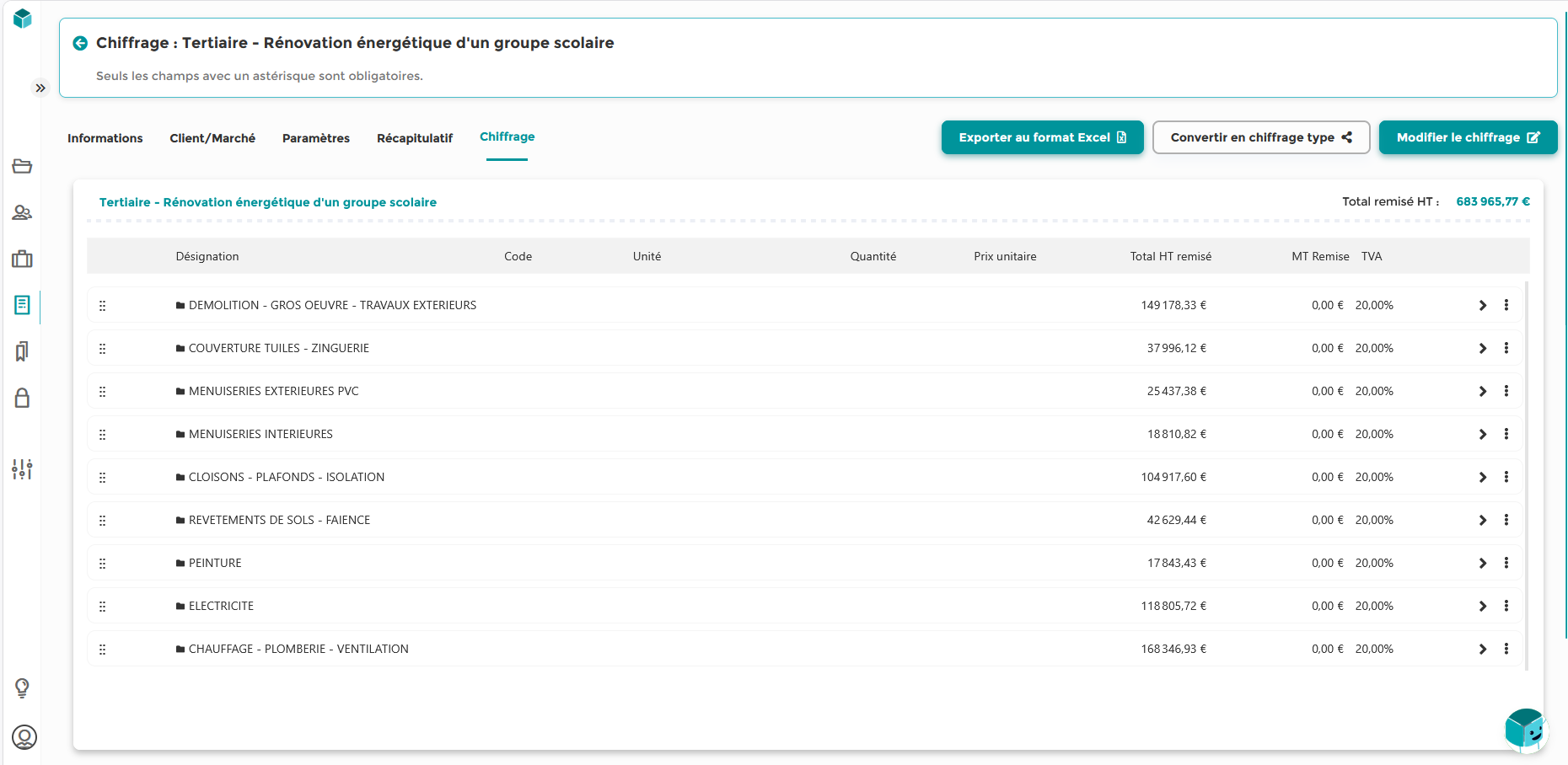This screenshot has height=765, width=1568.
Task: Open the chatbot assistant mascot
Action: pos(1526,730)
